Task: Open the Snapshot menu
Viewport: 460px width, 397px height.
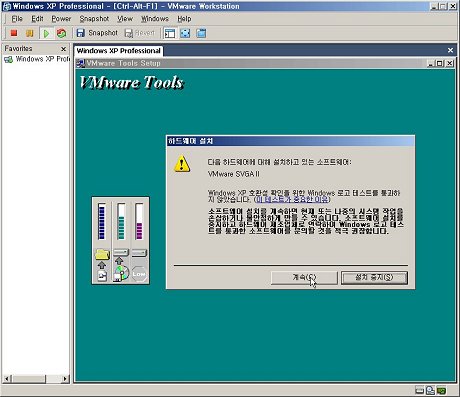Action: (94, 19)
